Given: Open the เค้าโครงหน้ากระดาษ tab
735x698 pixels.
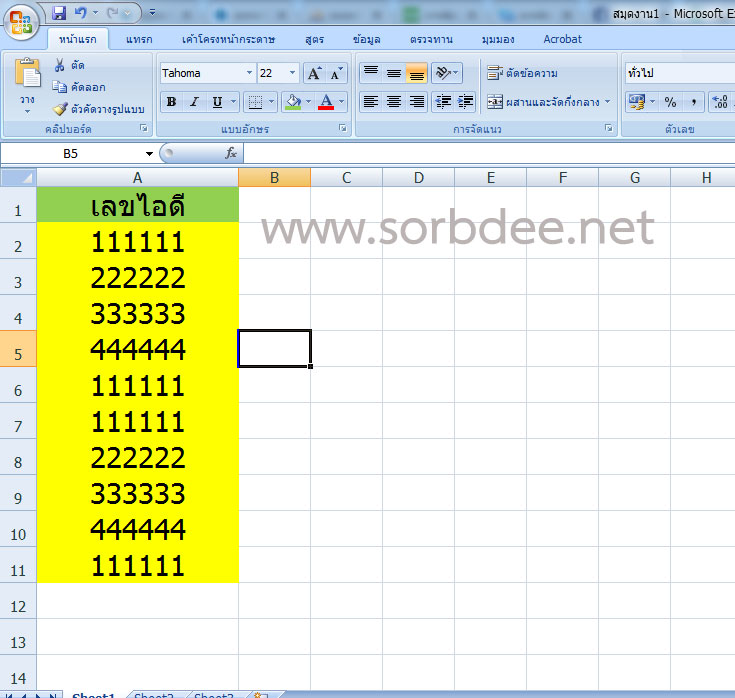Looking at the screenshot, I should pos(228,39).
